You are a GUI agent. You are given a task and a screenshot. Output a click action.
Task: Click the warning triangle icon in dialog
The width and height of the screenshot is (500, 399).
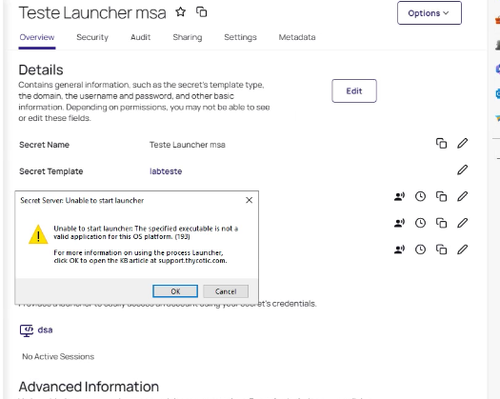38,235
